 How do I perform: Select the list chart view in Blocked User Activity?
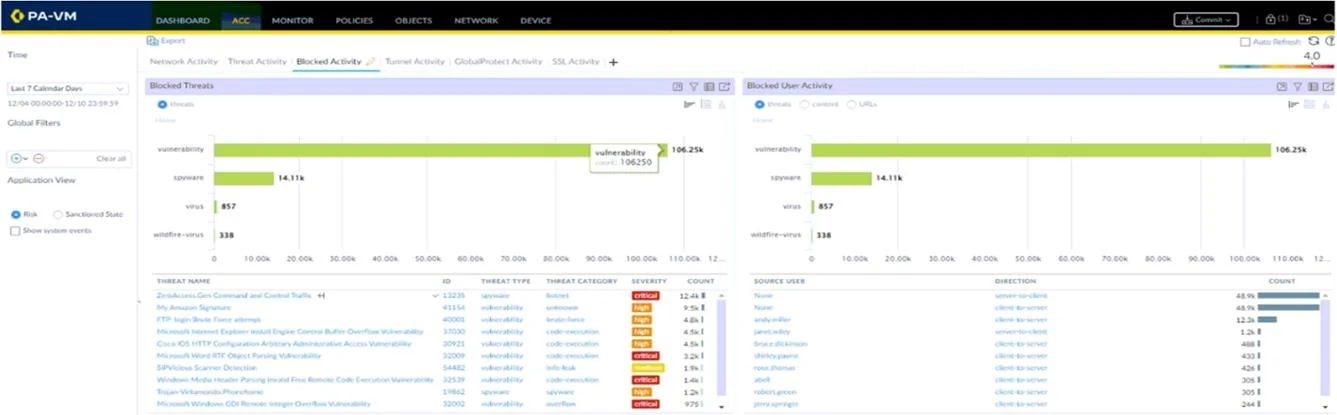coord(1310,104)
